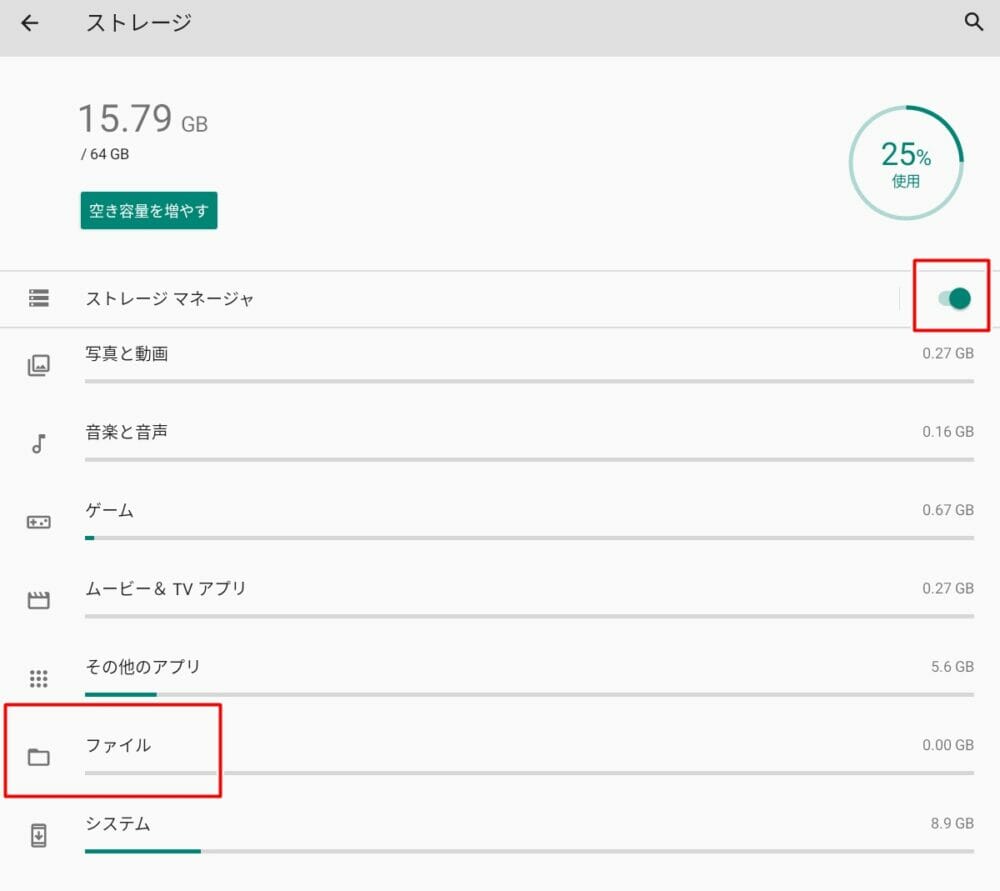
Task: Toggle the ストレージ マネージャ switch off
Action: click(x=954, y=298)
